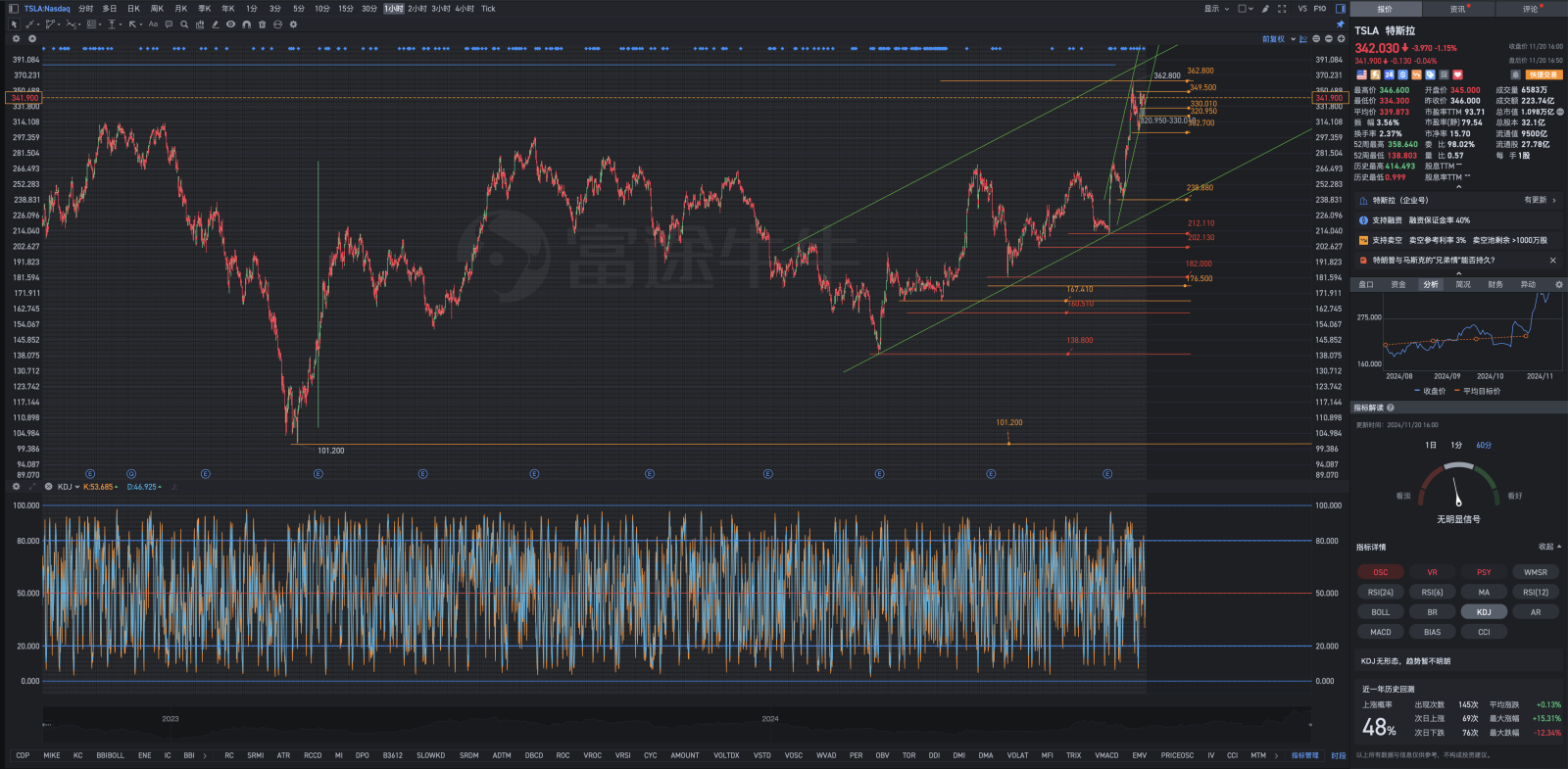Viewport: 1568px width, 769px height.
Task: Select the 60分 signal period
Action: click(1484, 445)
